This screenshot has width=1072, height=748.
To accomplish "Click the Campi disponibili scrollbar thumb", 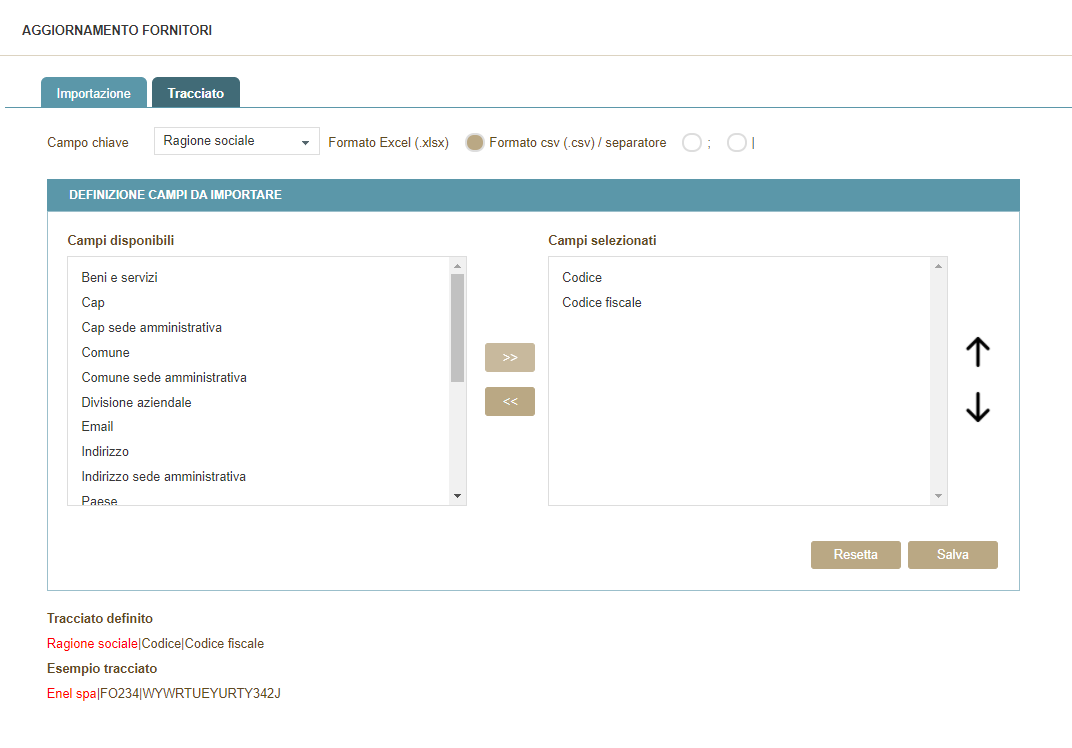I will [x=457, y=328].
